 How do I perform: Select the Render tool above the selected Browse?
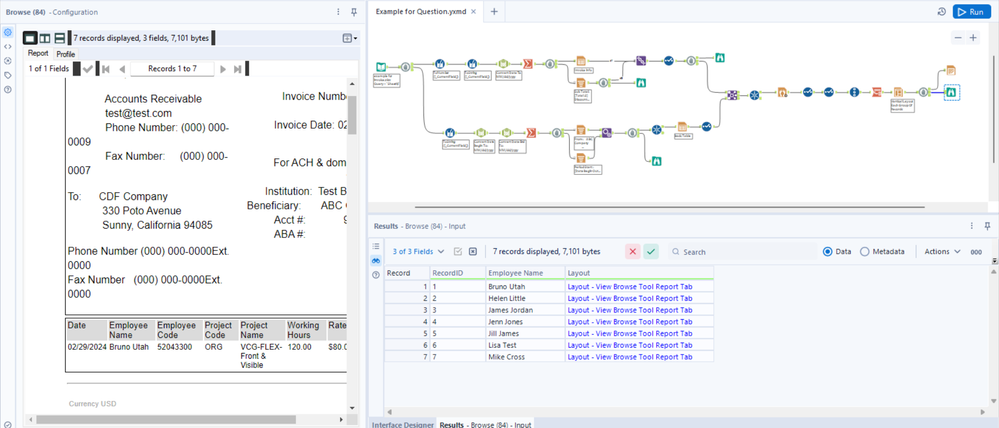pyautogui.click(x=951, y=70)
